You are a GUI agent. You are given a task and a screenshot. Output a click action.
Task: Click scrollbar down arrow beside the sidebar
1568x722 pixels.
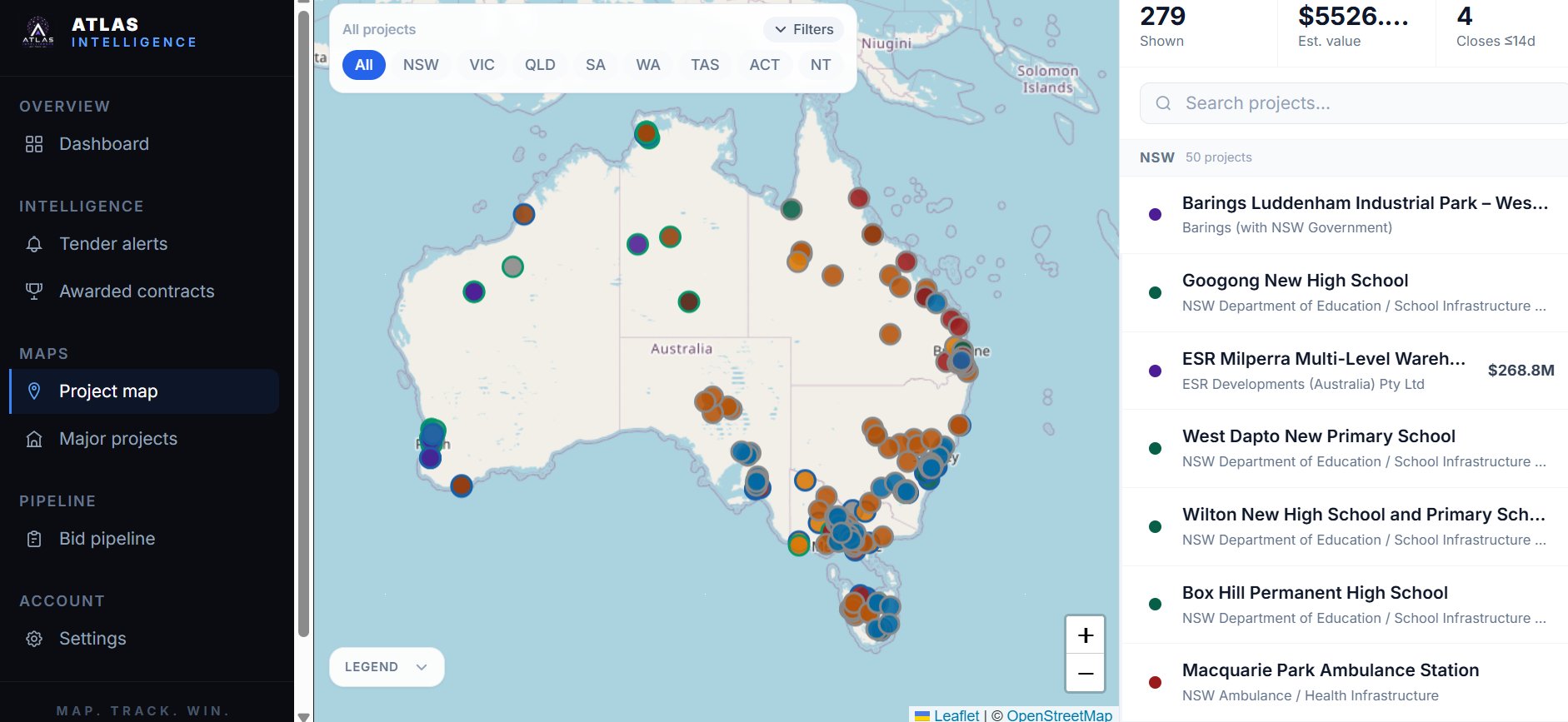coord(303,716)
